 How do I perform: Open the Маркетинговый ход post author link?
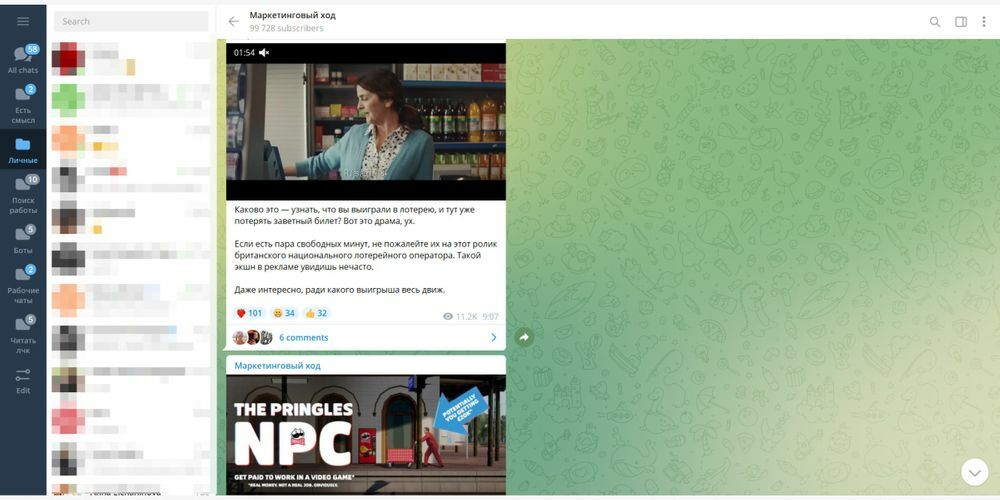click(277, 366)
